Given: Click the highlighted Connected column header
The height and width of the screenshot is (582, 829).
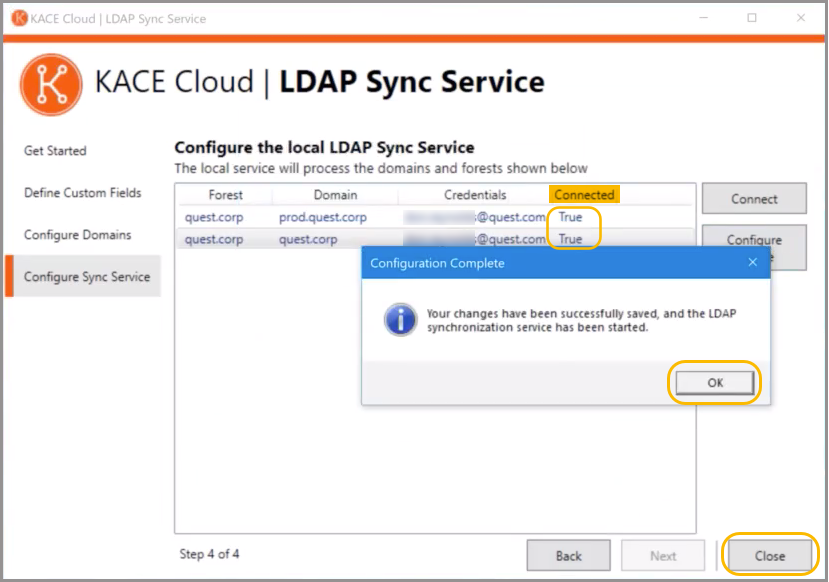Looking at the screenshot, I should coord(584,195).
